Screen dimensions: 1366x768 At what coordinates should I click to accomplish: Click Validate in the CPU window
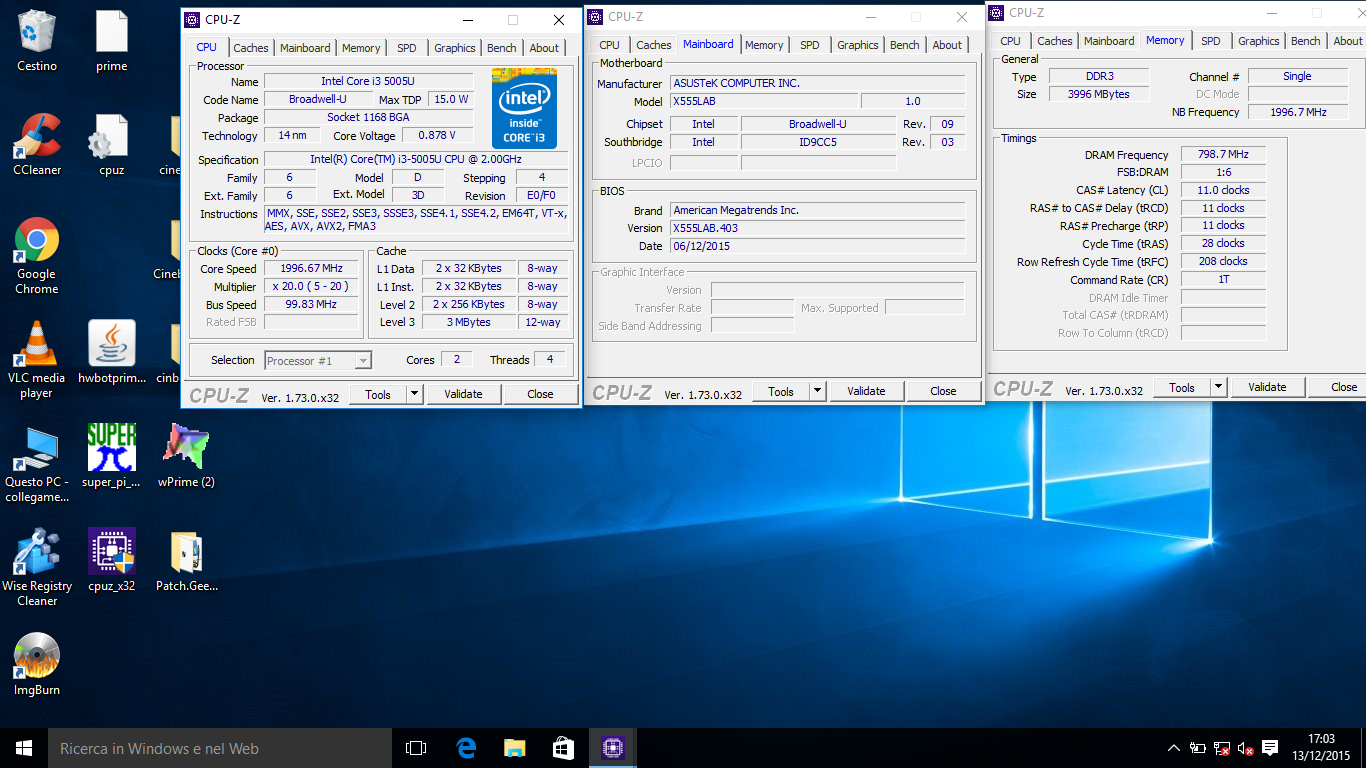point(463,394)
